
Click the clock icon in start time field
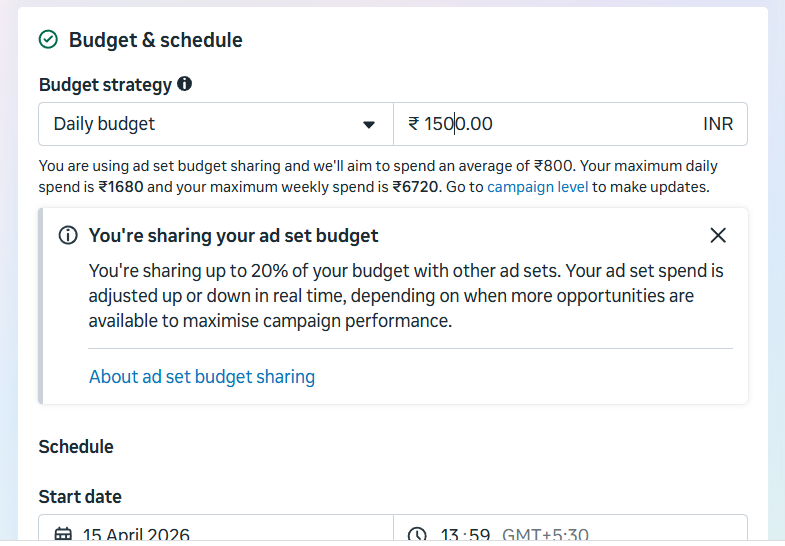[x=417, y=534]
